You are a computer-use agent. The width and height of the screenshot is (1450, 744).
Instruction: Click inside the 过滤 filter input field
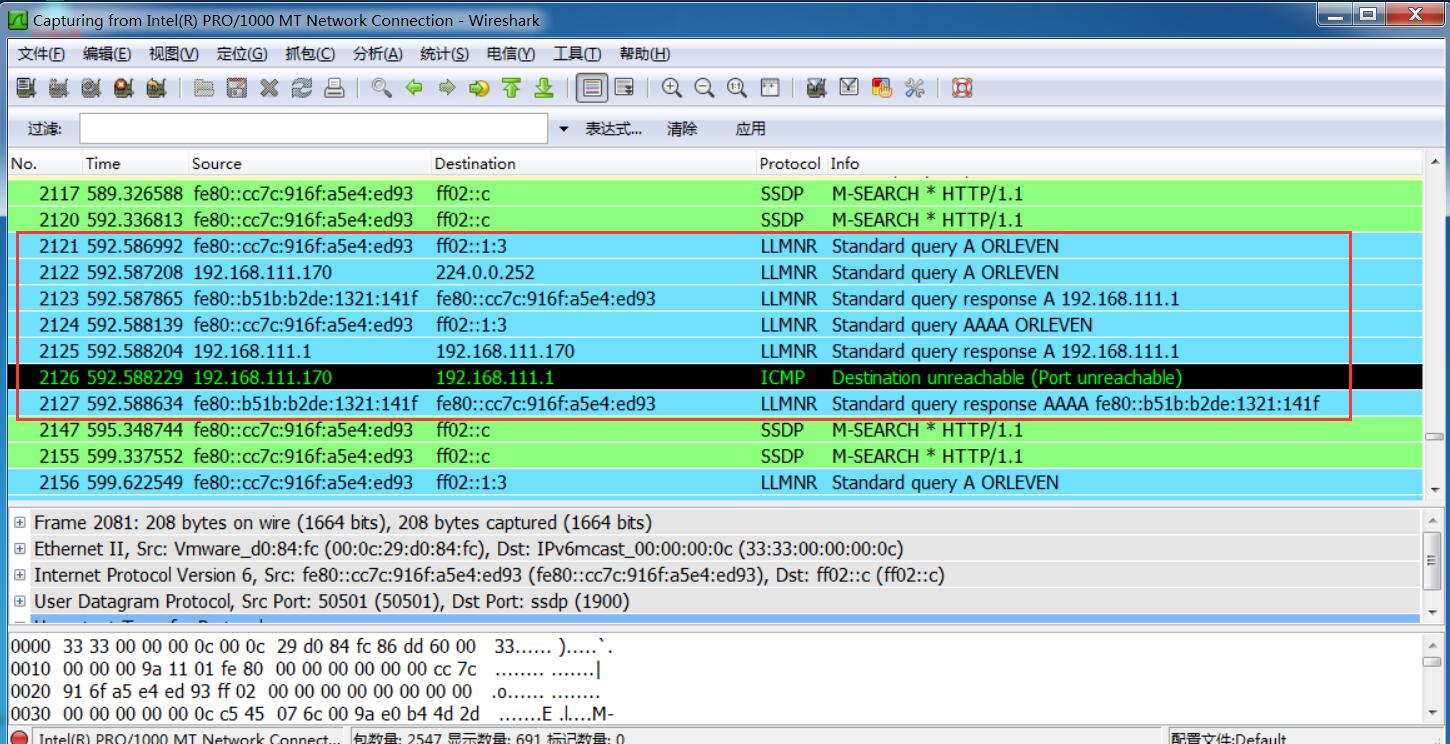[x=313, y=129]
